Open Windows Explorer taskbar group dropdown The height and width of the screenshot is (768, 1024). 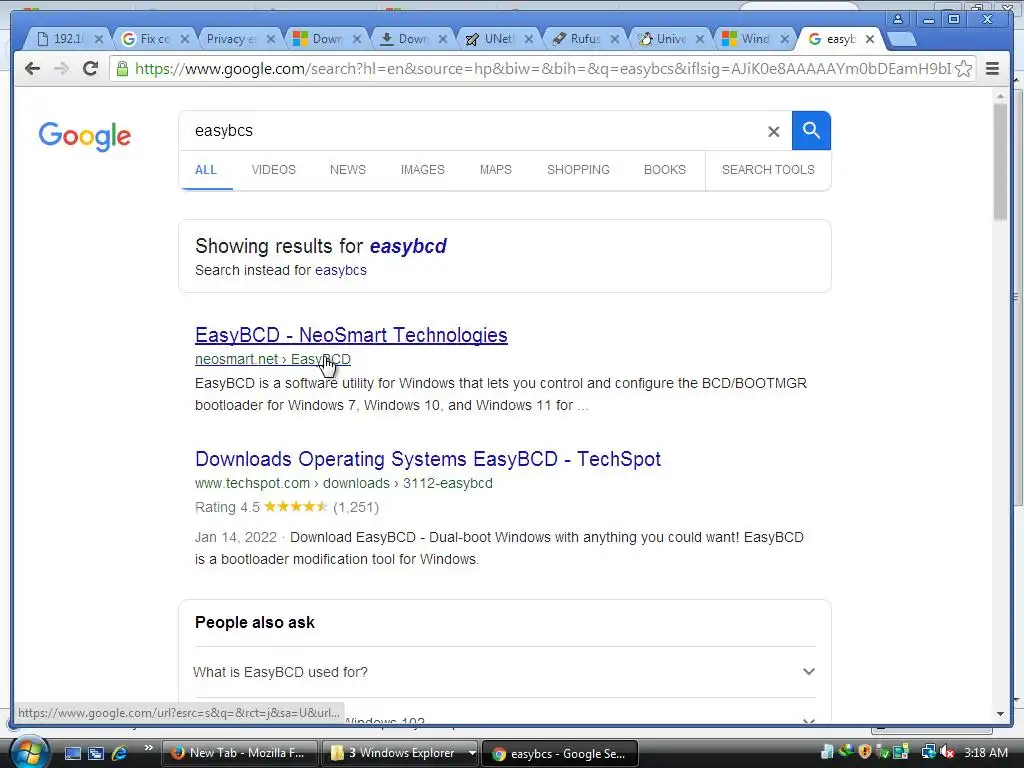click(x=472, y=753)
